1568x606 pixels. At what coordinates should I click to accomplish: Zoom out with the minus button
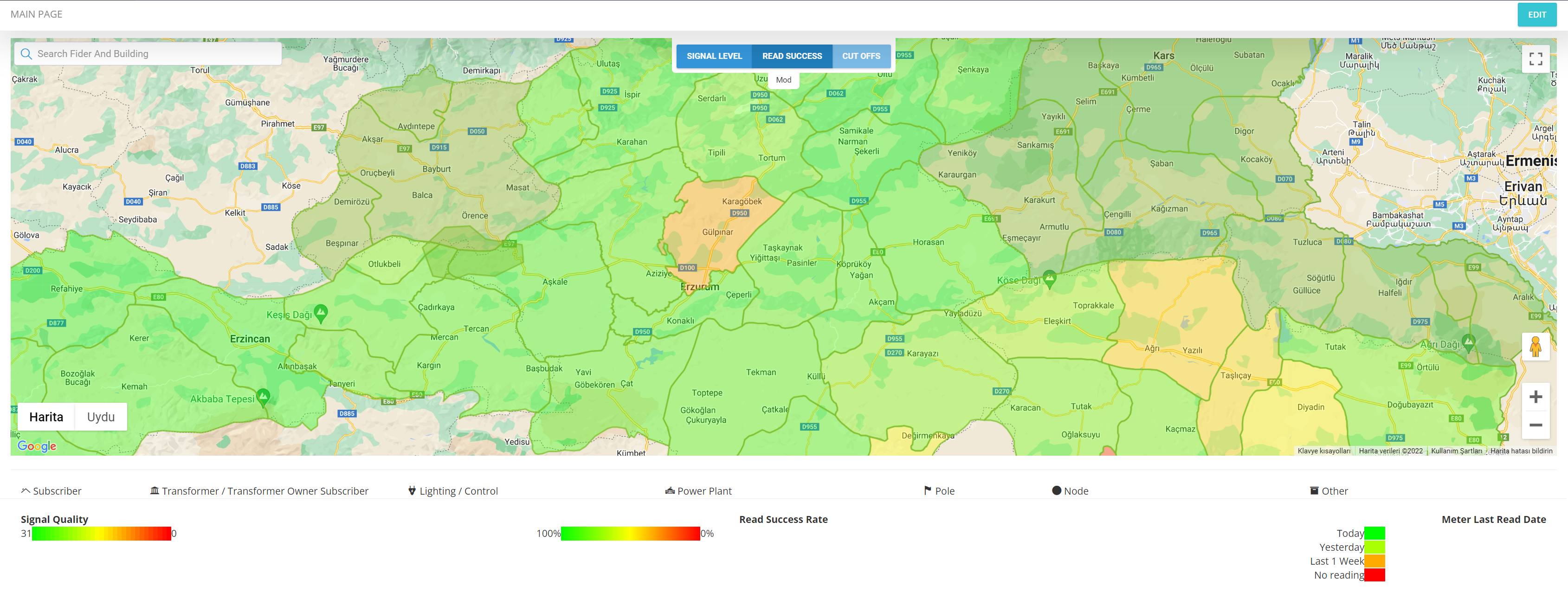pyautogui.click(x=1535, y=425)
